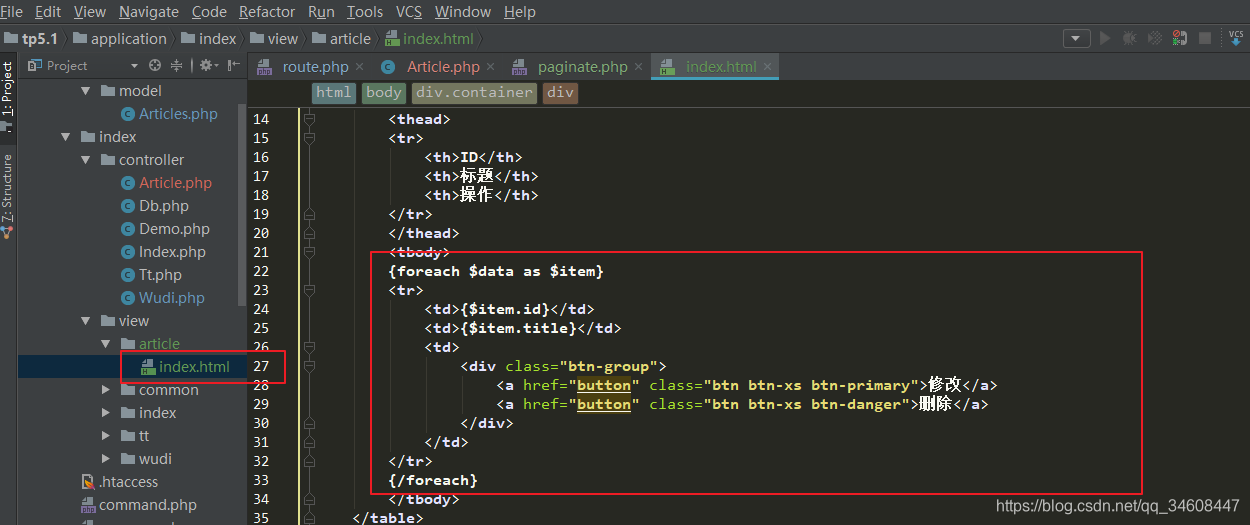
Task: Click the PHP debug listener phone icon
Action: [x=1180, y=38]
